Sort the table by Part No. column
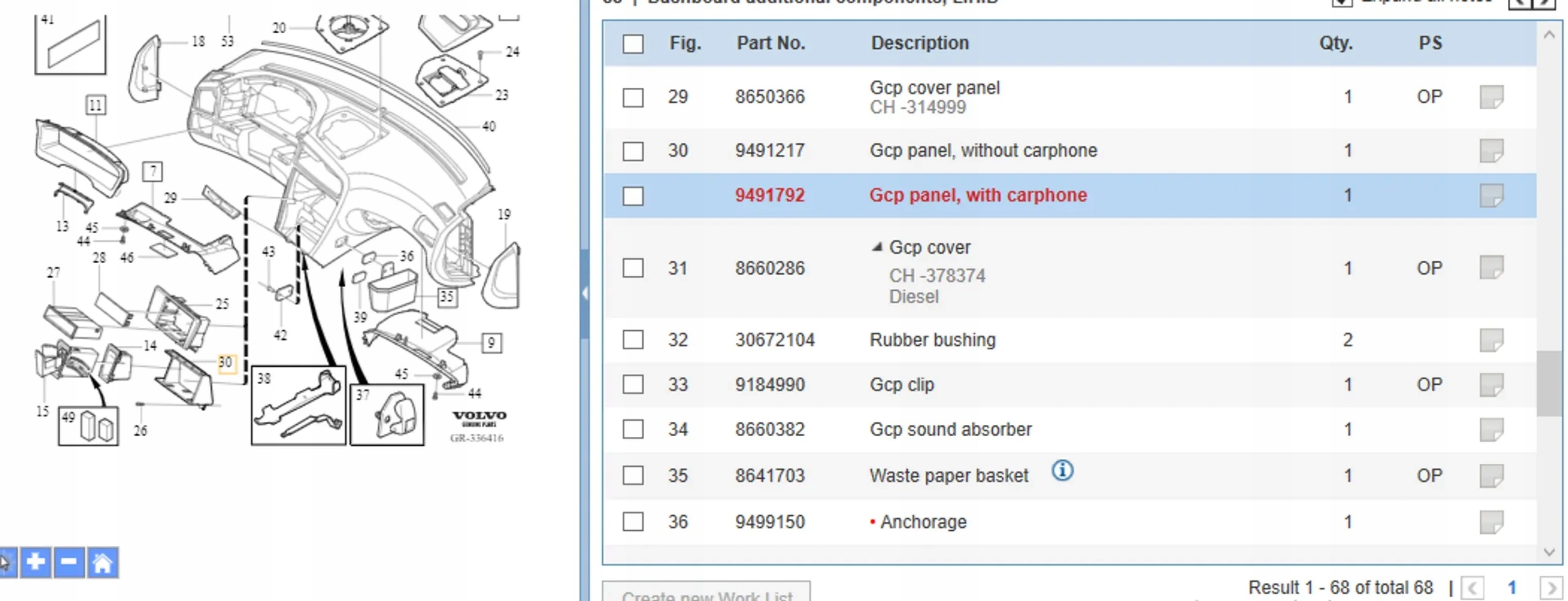 tap(771, 43)
